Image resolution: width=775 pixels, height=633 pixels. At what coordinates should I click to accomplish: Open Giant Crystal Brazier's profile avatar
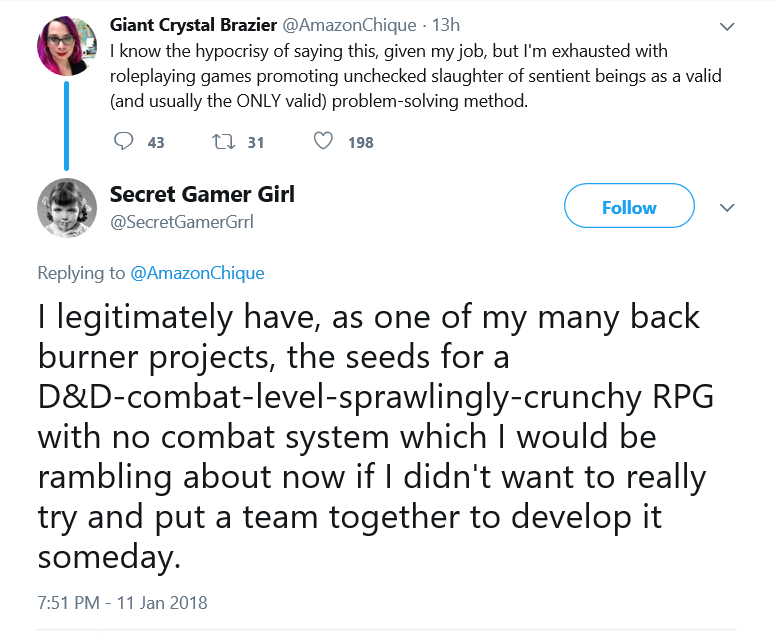67,46
